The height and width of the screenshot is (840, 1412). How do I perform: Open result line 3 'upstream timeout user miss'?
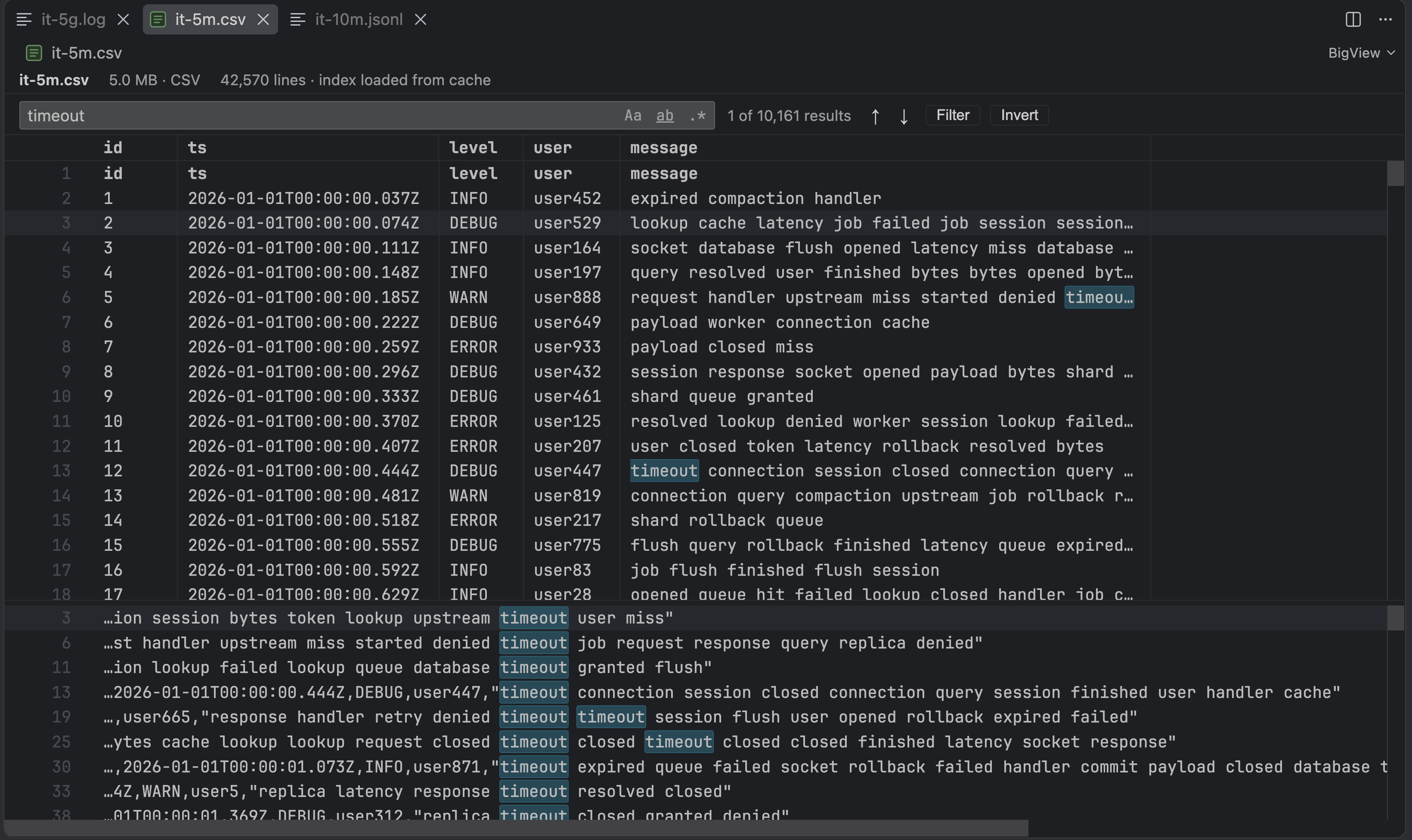695,618
